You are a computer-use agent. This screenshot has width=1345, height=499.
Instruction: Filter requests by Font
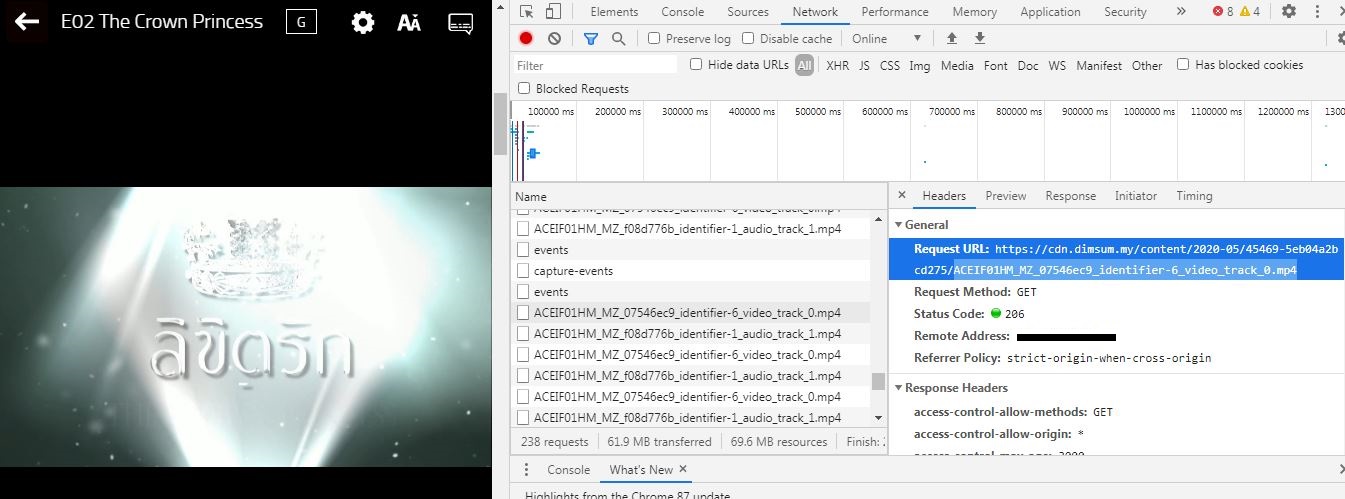pos(996,65)
